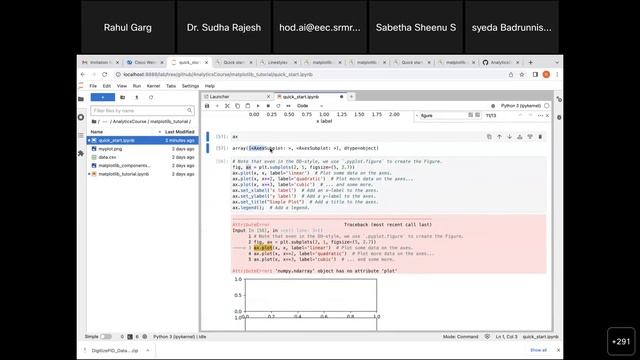Restart kernel and run all cells icon
This screenshot has height=360, width=640.
click(289, 106)
